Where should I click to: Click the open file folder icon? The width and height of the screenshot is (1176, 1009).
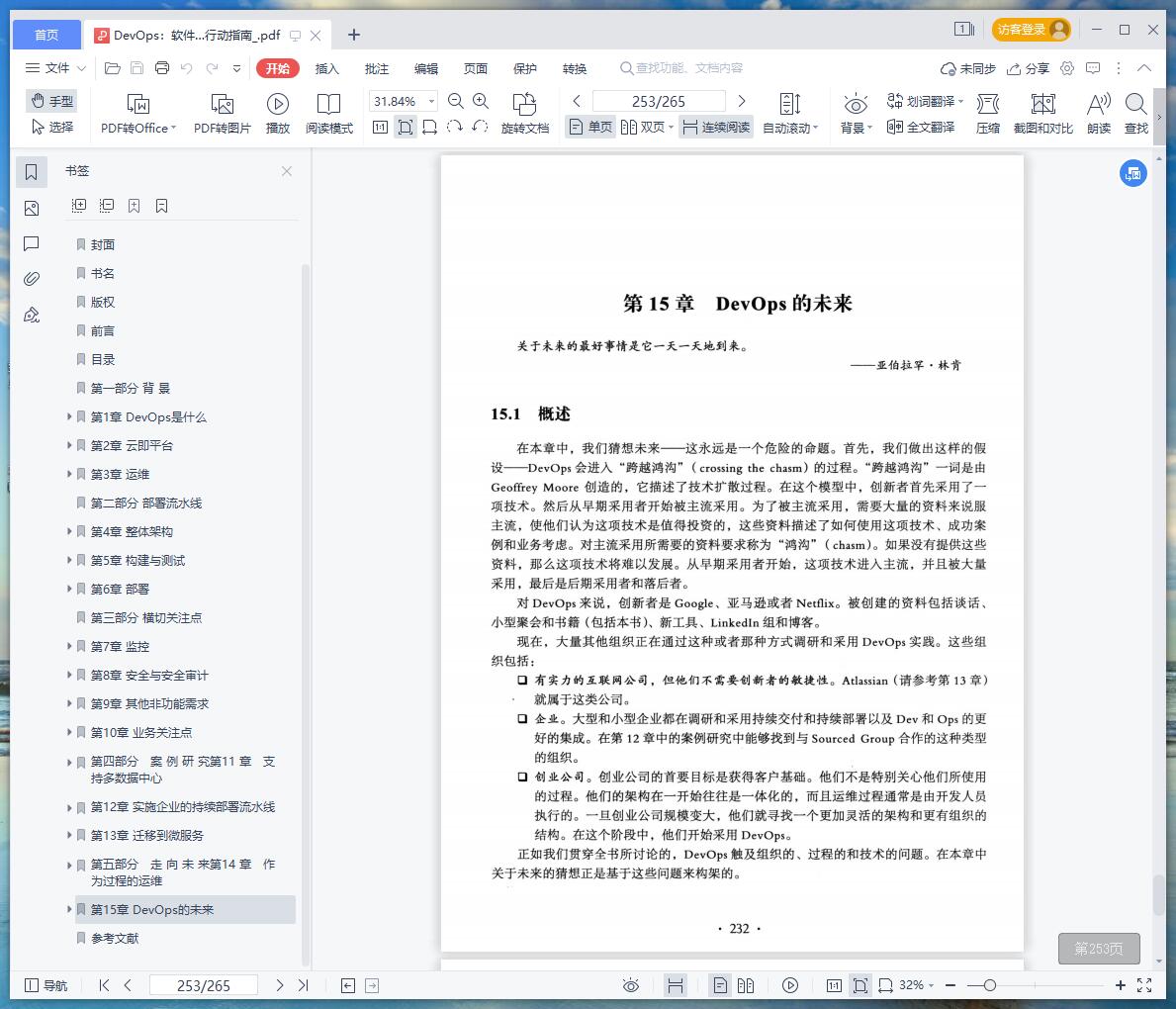[113, 68]
